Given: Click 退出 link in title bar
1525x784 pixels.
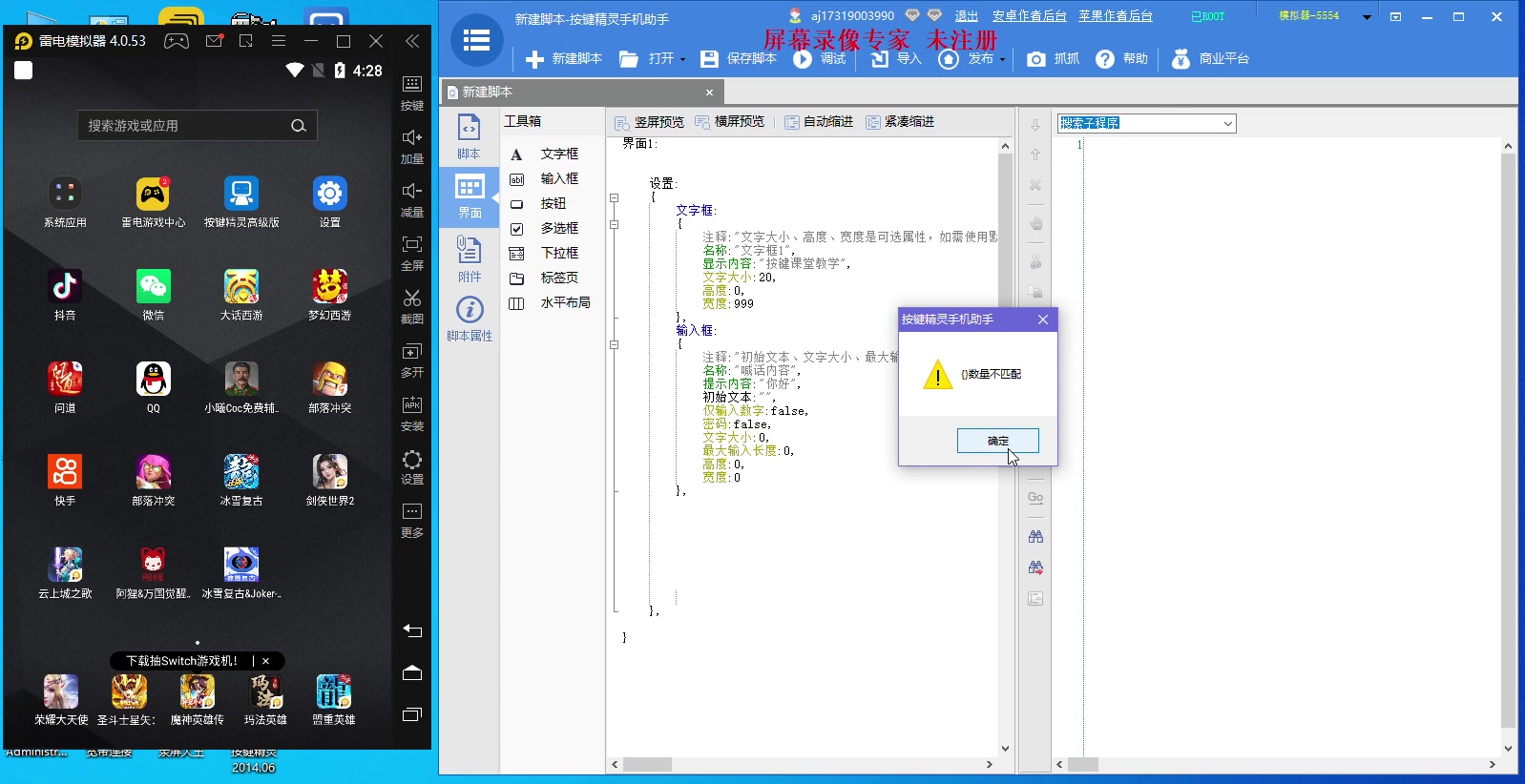Looking at the screenshot, I should point(967,16).
